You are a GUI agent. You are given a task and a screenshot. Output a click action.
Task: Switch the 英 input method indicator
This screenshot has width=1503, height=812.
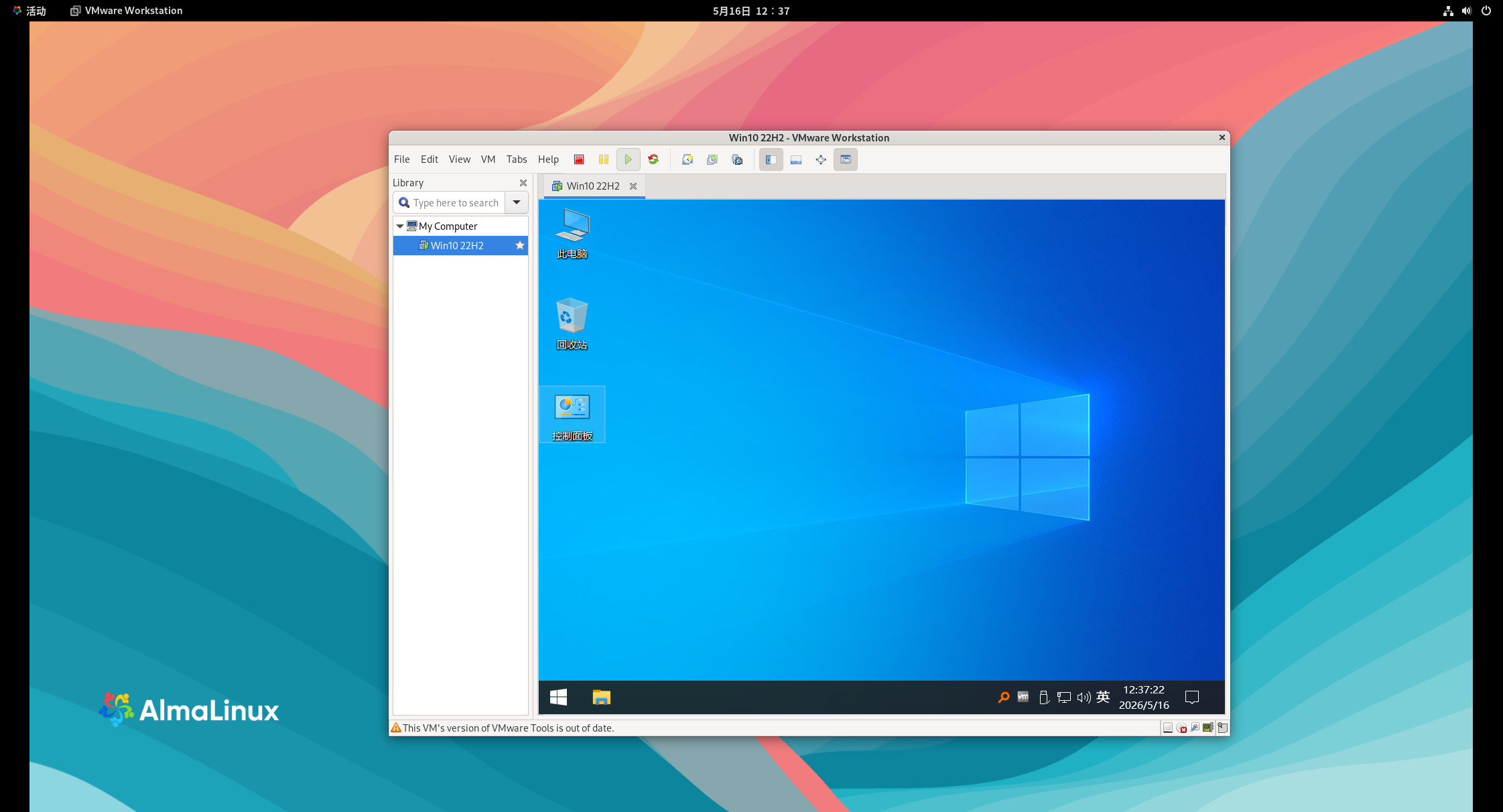[1103, 697]
